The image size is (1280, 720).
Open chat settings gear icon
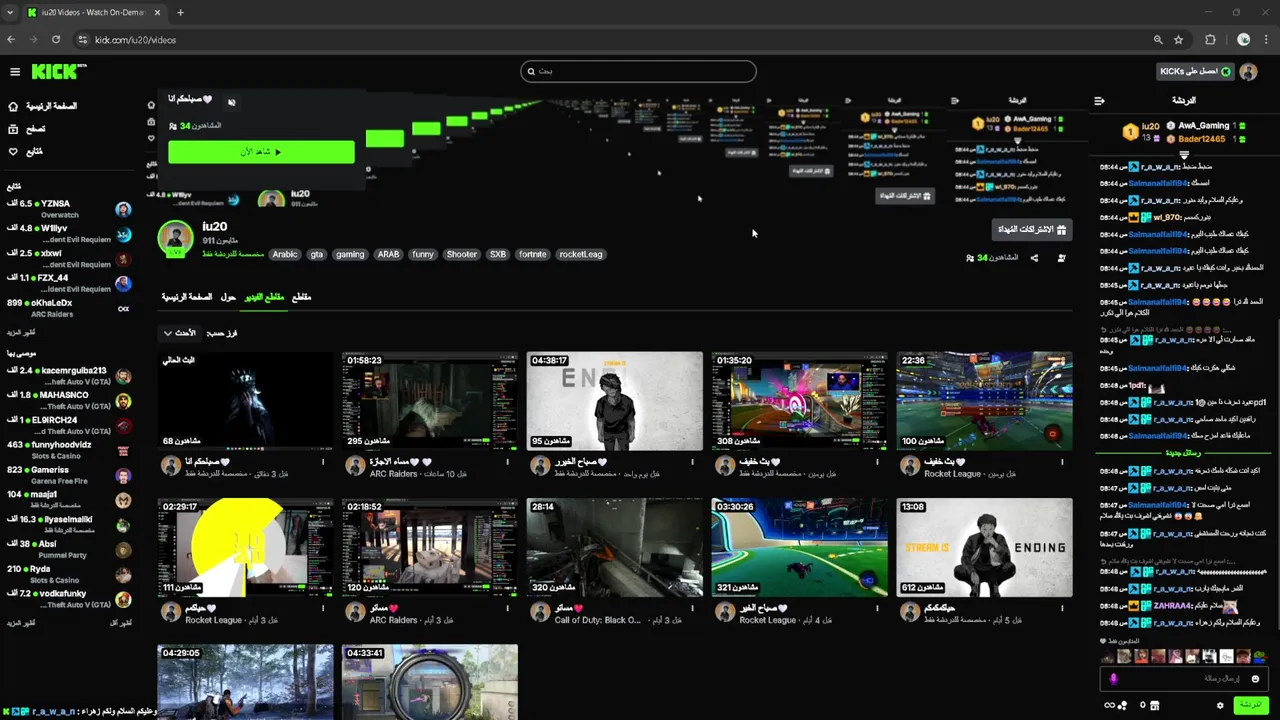click(x=1220, y=705)
